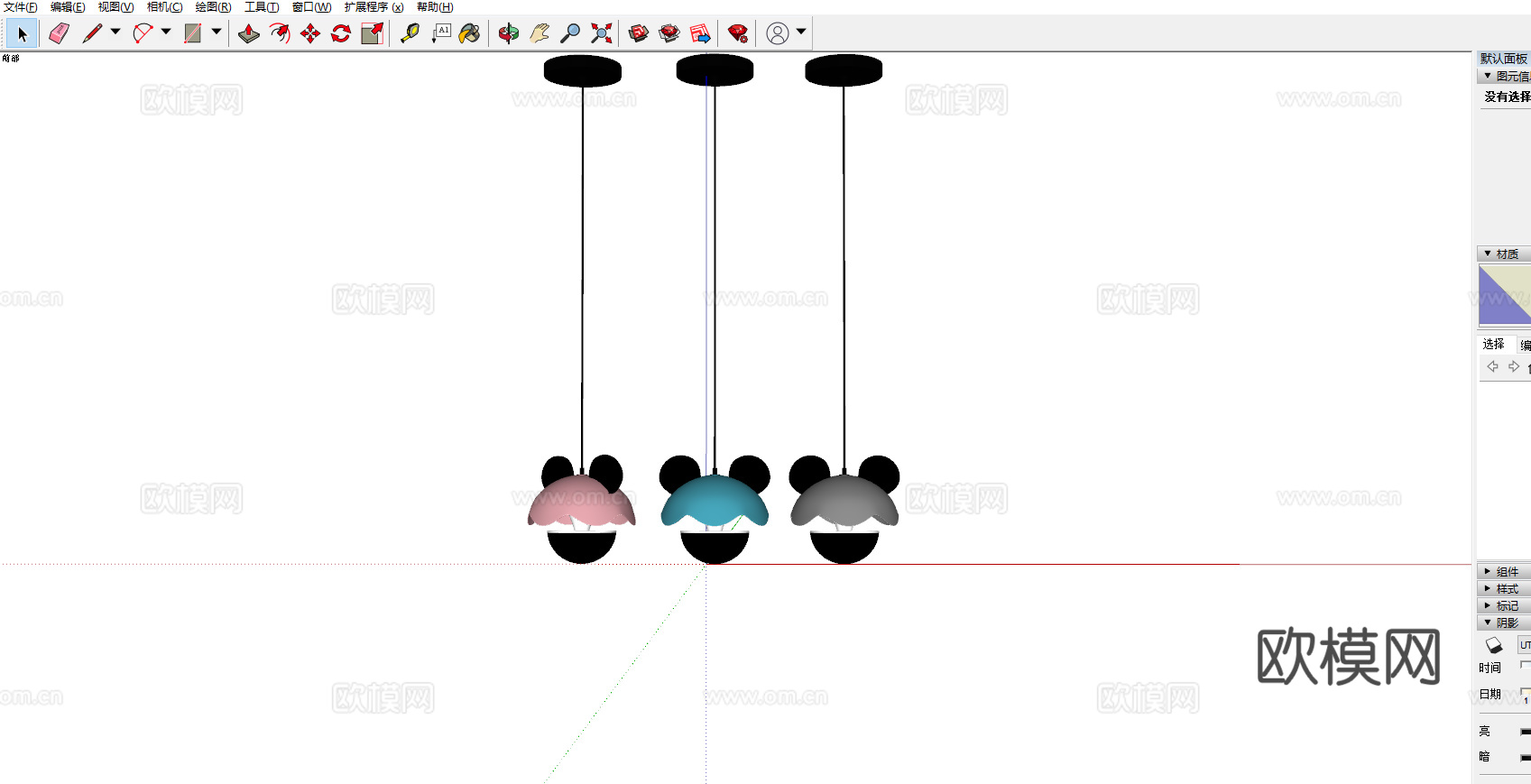
Task: Open the 帮助(H) menu
Action: coord(435,7)
